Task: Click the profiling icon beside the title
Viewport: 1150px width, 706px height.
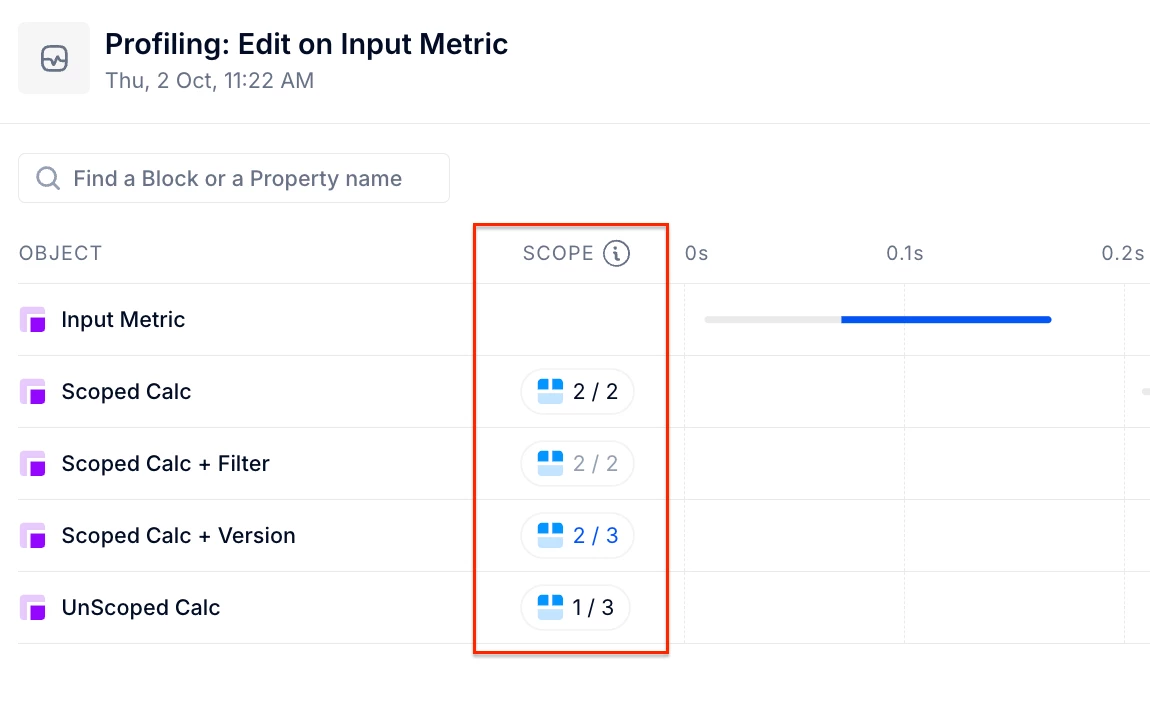Action: (54, 59)
